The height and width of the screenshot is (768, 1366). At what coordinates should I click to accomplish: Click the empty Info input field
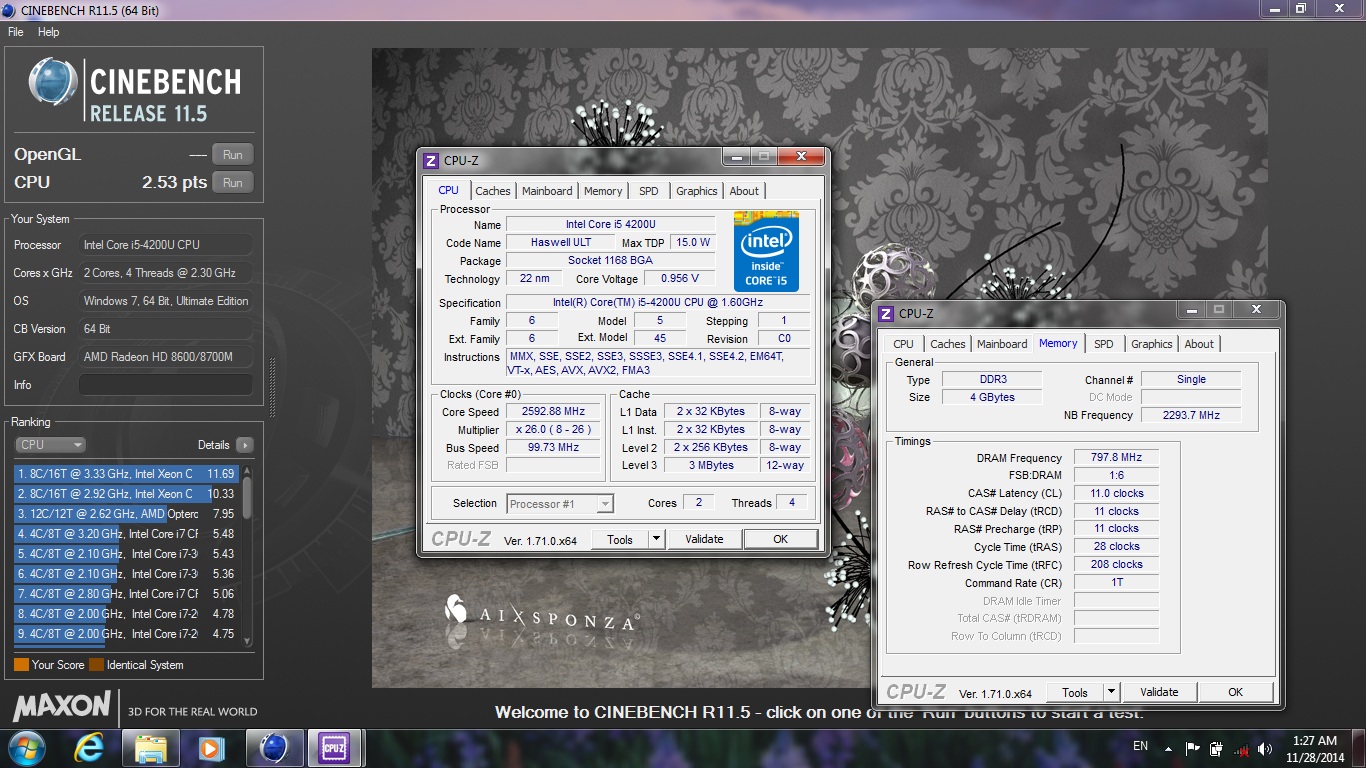pos(166,385)
